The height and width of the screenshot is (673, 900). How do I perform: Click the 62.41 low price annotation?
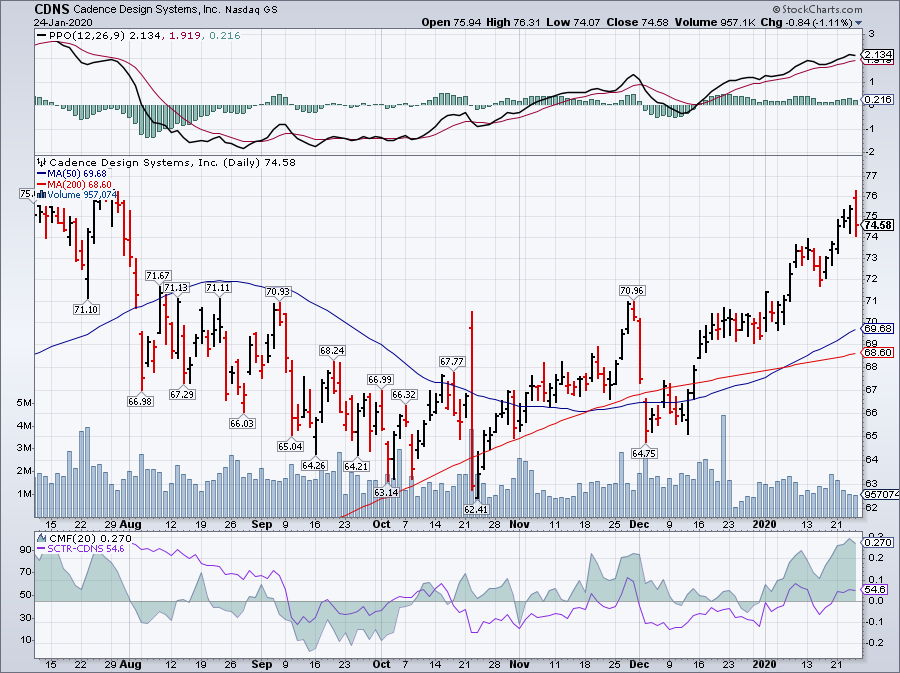(476, 509)
